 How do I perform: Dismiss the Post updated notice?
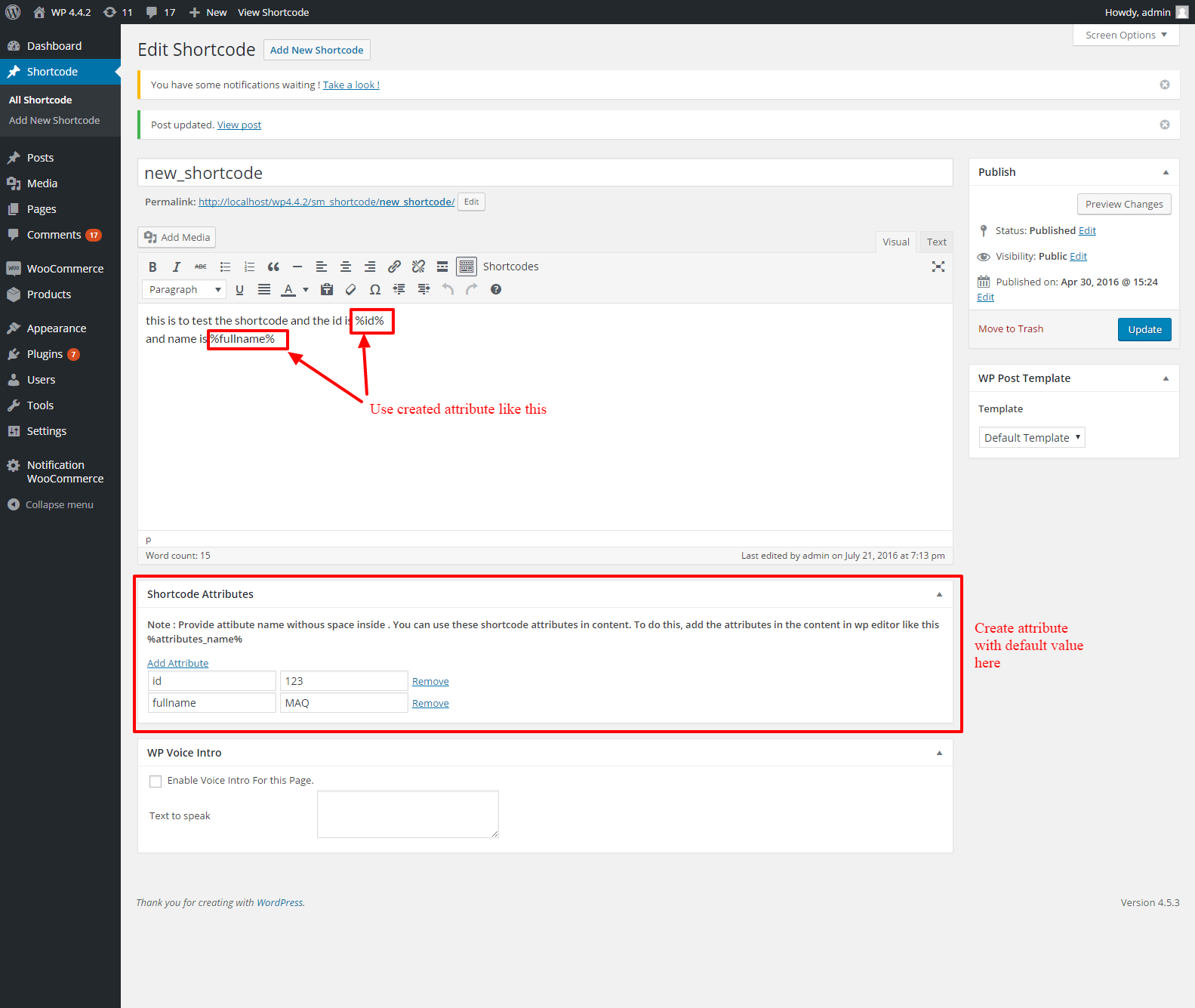[x=1165, y=125]
